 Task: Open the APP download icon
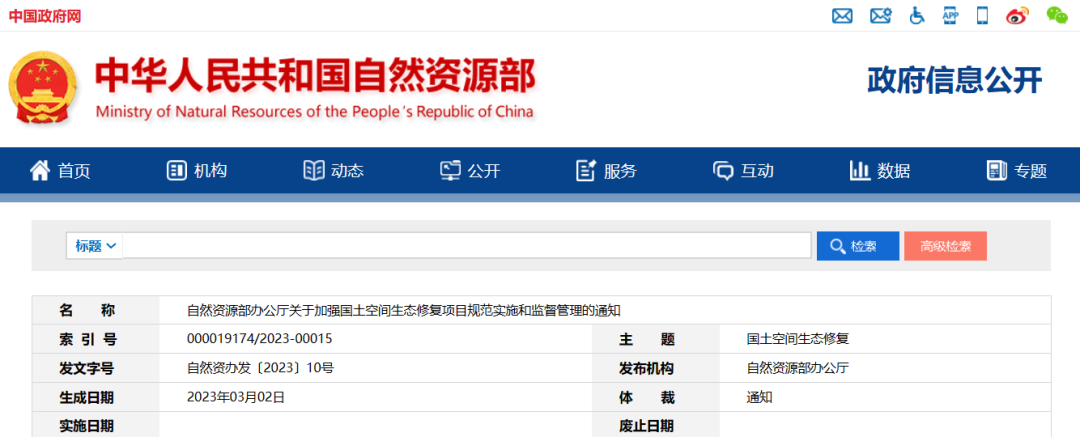click(950, 16)
